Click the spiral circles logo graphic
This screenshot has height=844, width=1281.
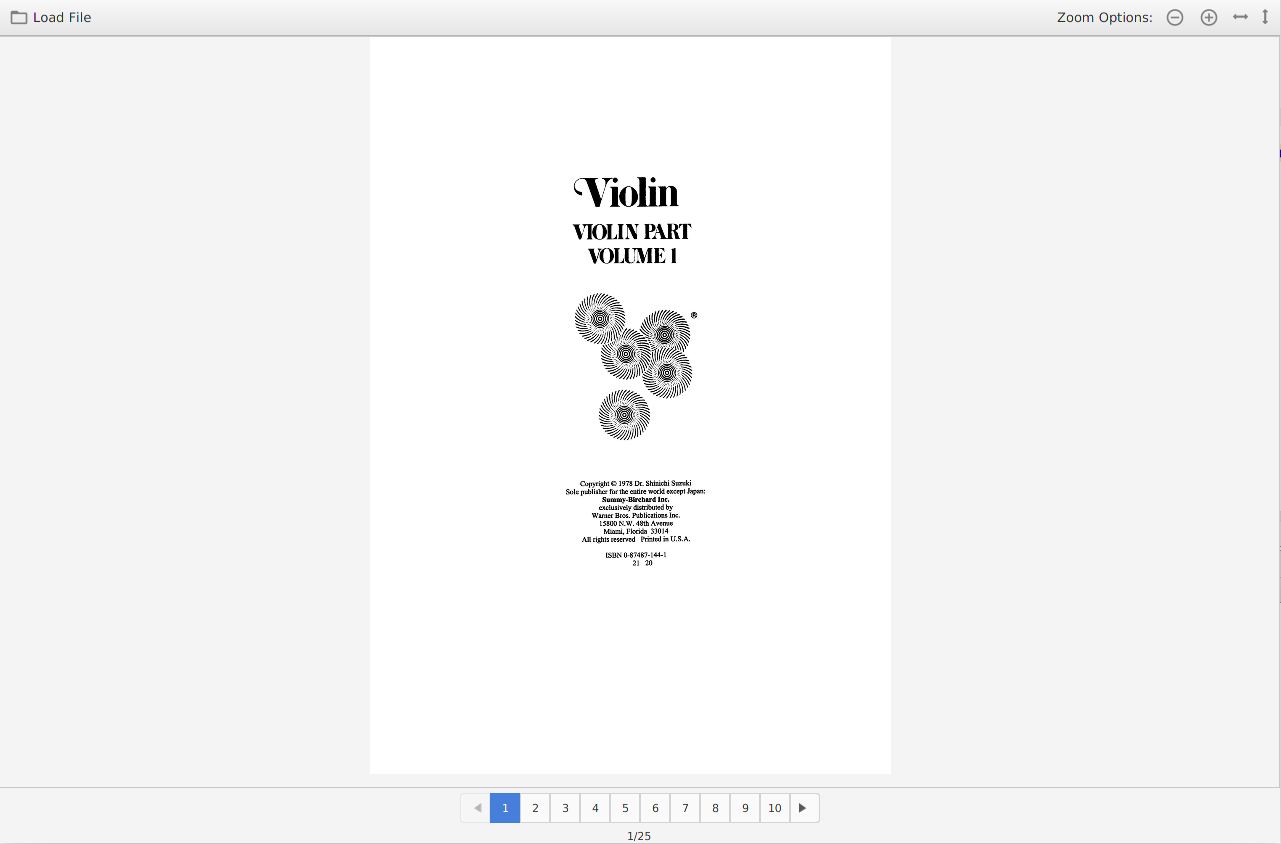634,366
